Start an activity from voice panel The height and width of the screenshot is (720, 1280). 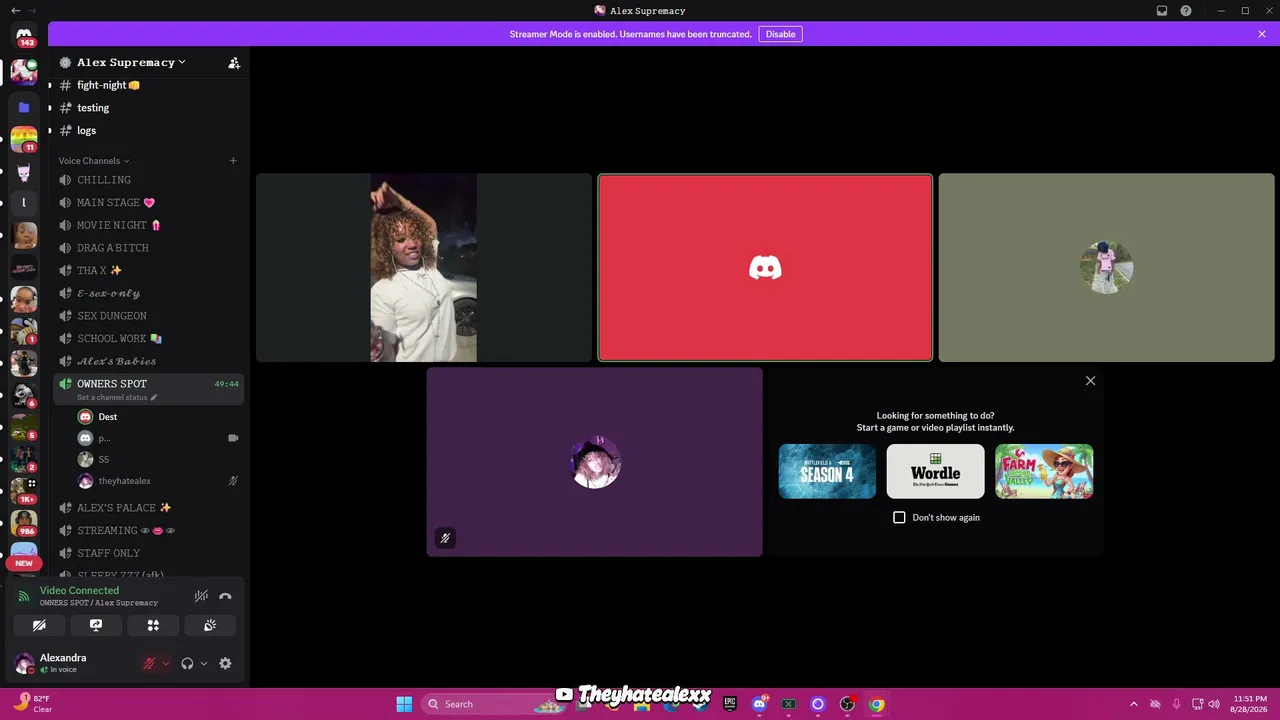(153, 625)
